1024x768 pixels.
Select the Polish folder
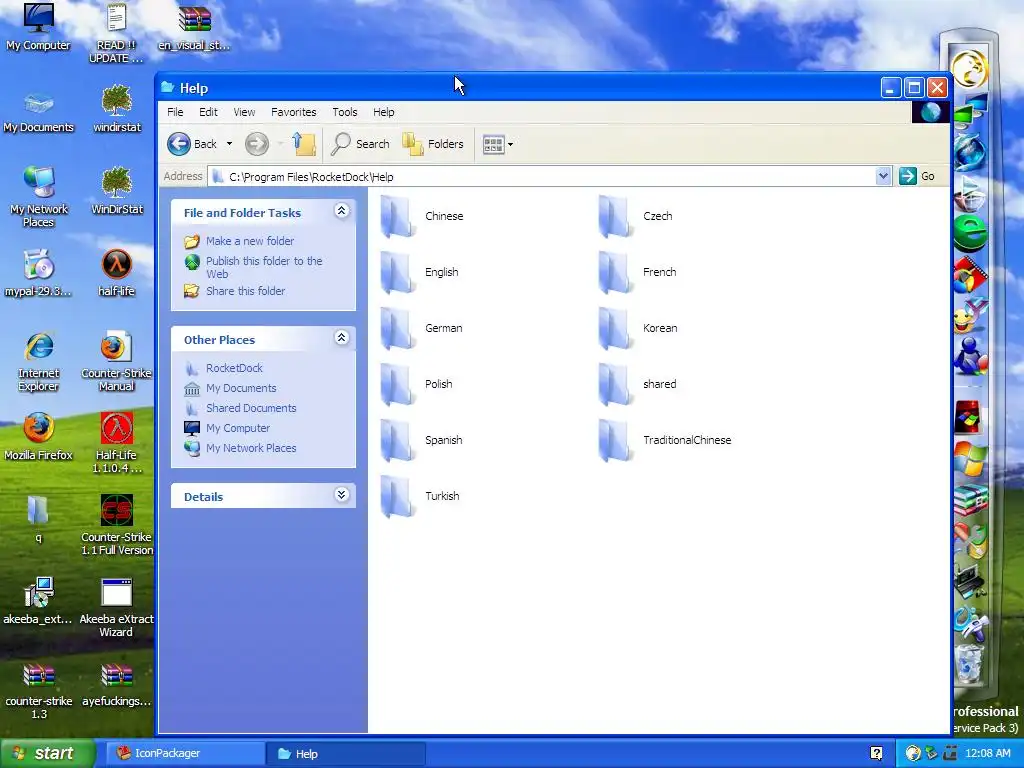click(x=417, y=385)
